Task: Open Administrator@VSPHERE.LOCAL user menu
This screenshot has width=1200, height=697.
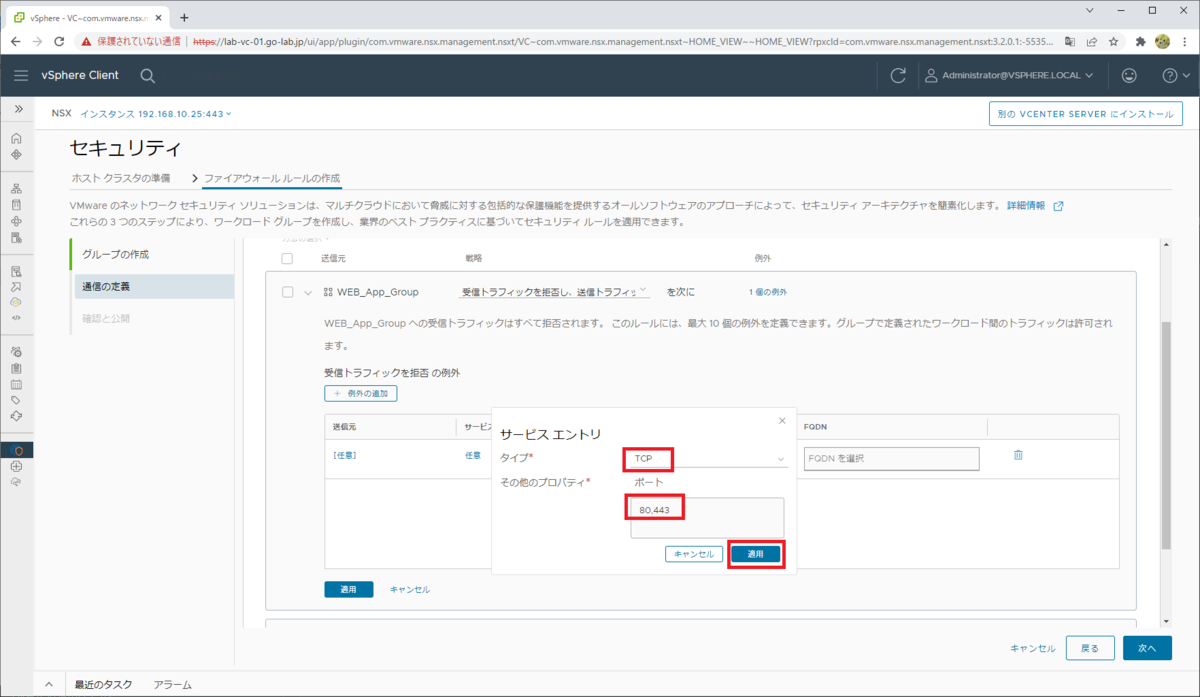Action: point(1008,75)
